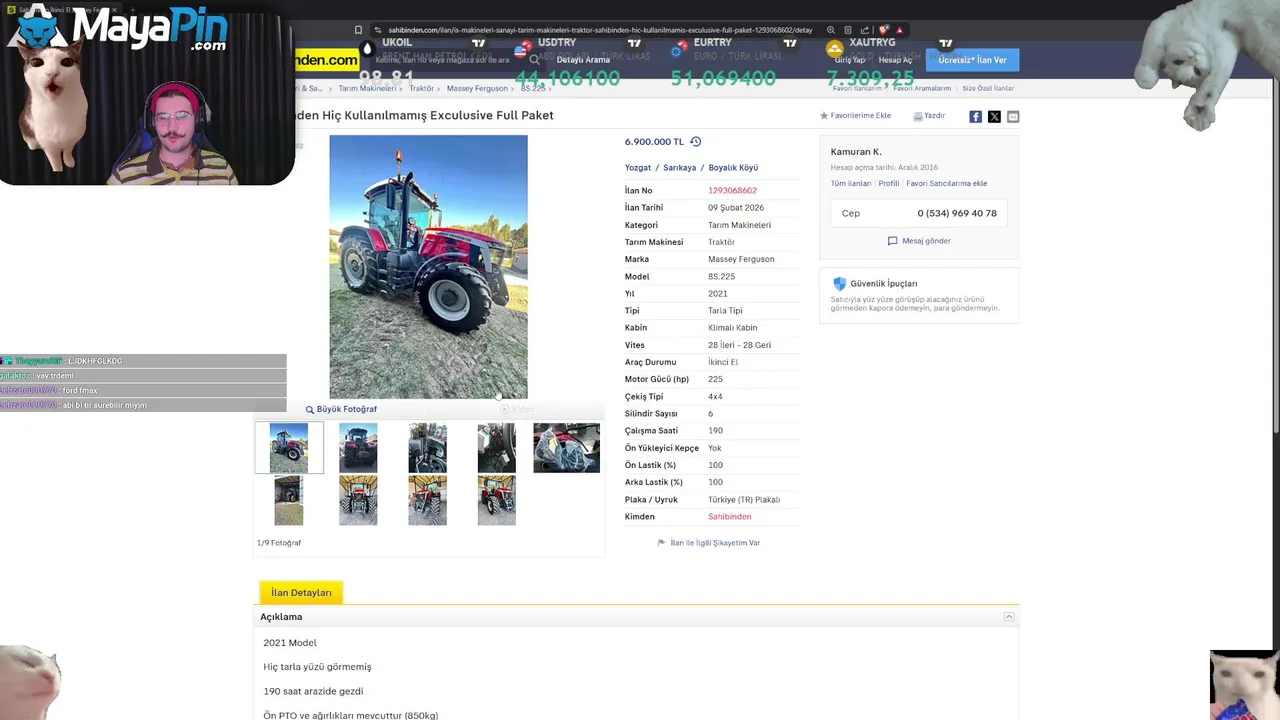The image size is (1280, 720).
Task: Open Favori Aramalarım
Action: click(x=922, y=88)
